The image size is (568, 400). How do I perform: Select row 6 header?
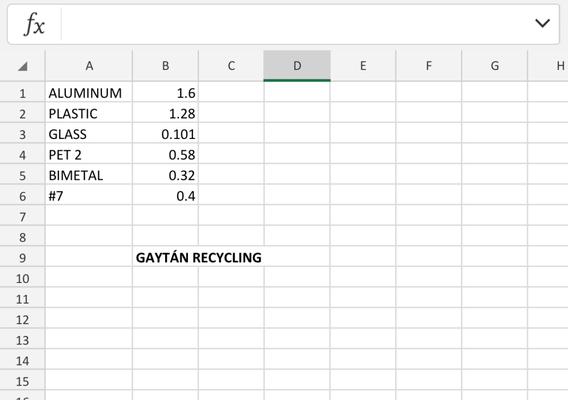(x=22, y=196)
